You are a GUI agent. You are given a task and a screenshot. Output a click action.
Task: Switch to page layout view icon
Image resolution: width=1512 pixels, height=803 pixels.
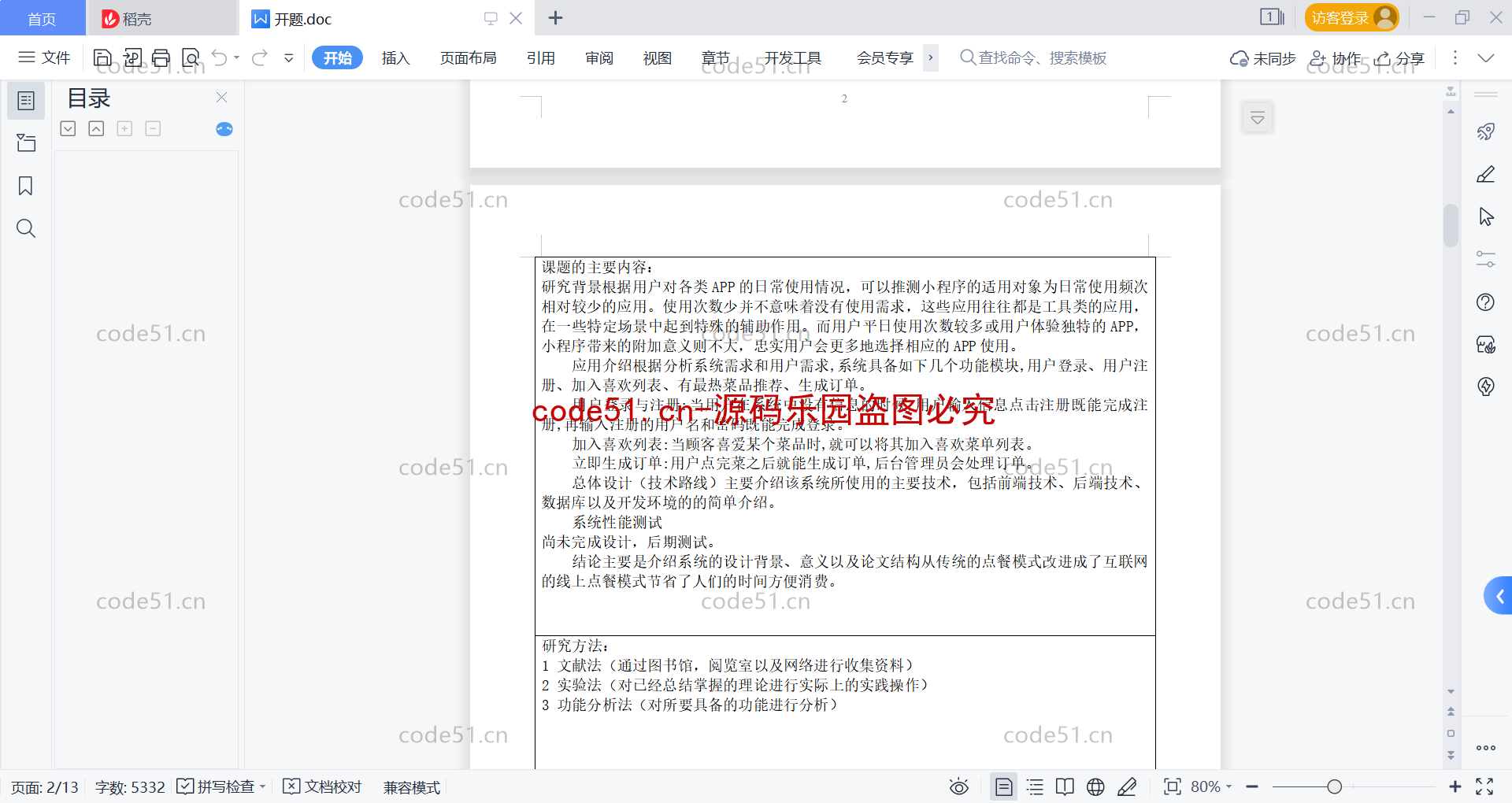click(1004, 786)
